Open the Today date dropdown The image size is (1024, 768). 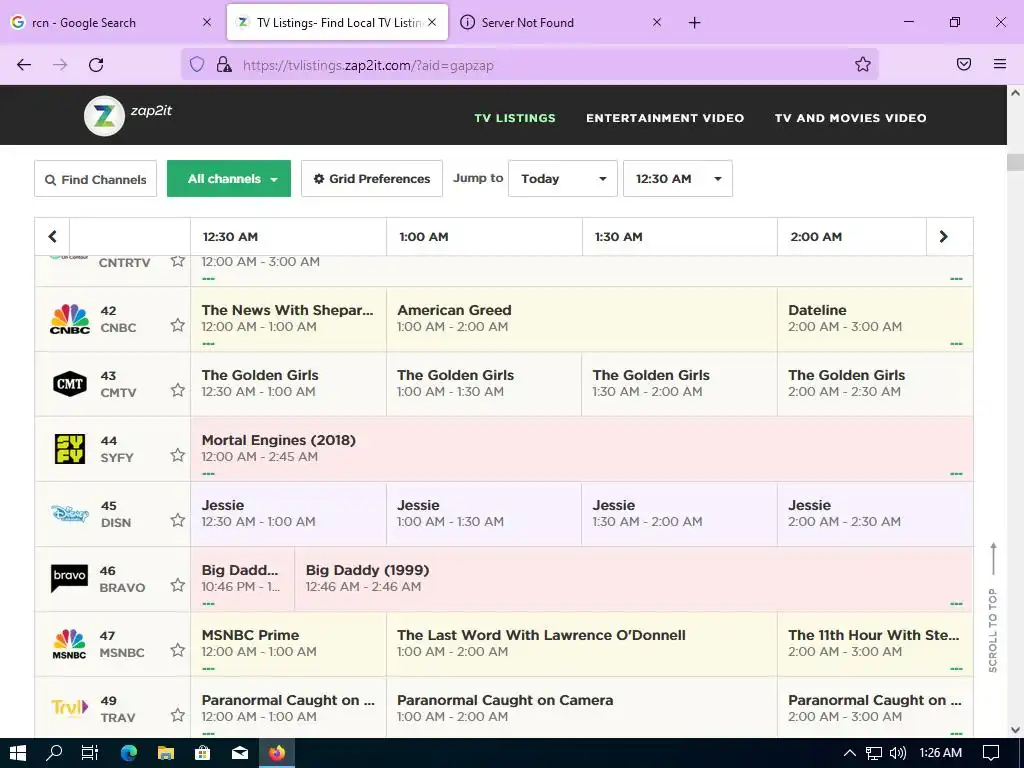coord(562,178)
